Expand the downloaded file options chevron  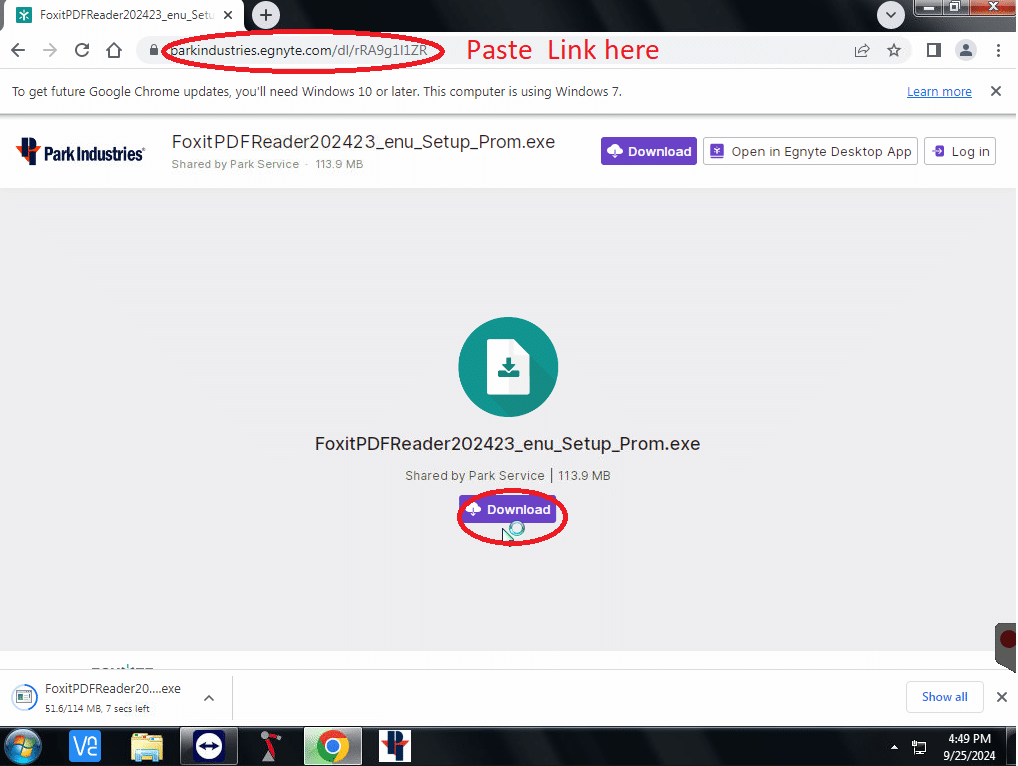208,697
